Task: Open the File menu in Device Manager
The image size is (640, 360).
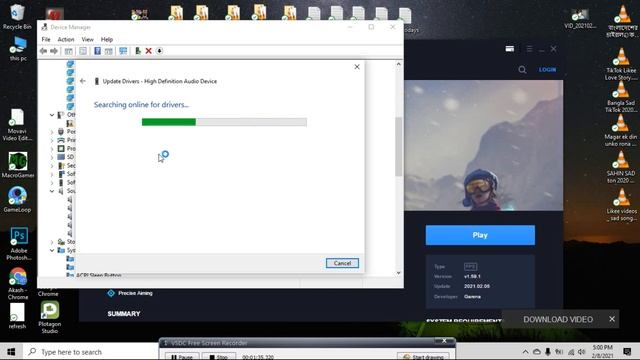Action: coord(46,40)
